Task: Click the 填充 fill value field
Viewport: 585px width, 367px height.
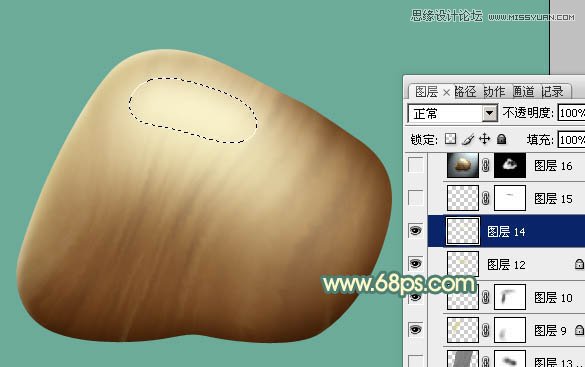Action: pos(571,140)
